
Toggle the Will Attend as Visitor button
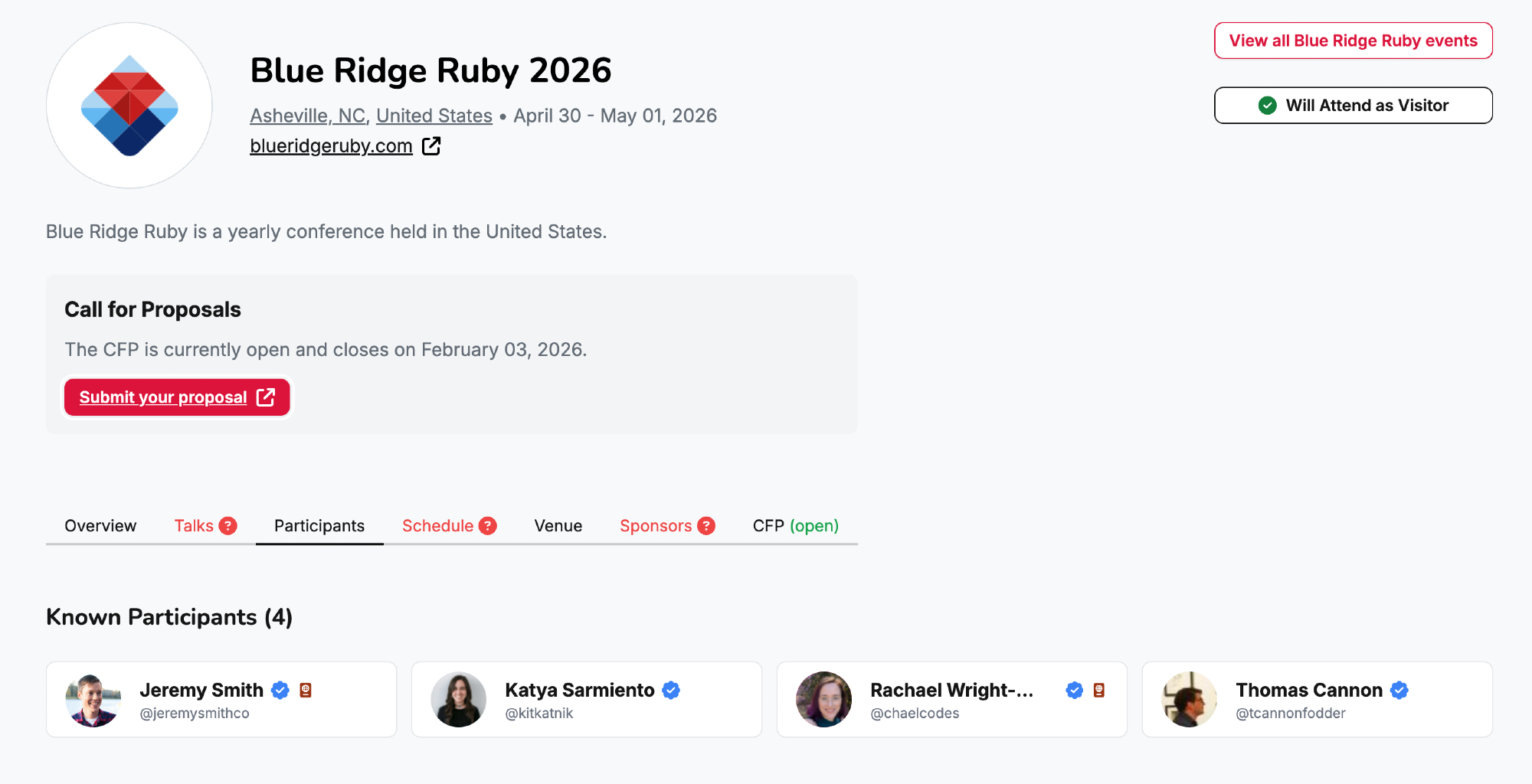coord(1353,106)
